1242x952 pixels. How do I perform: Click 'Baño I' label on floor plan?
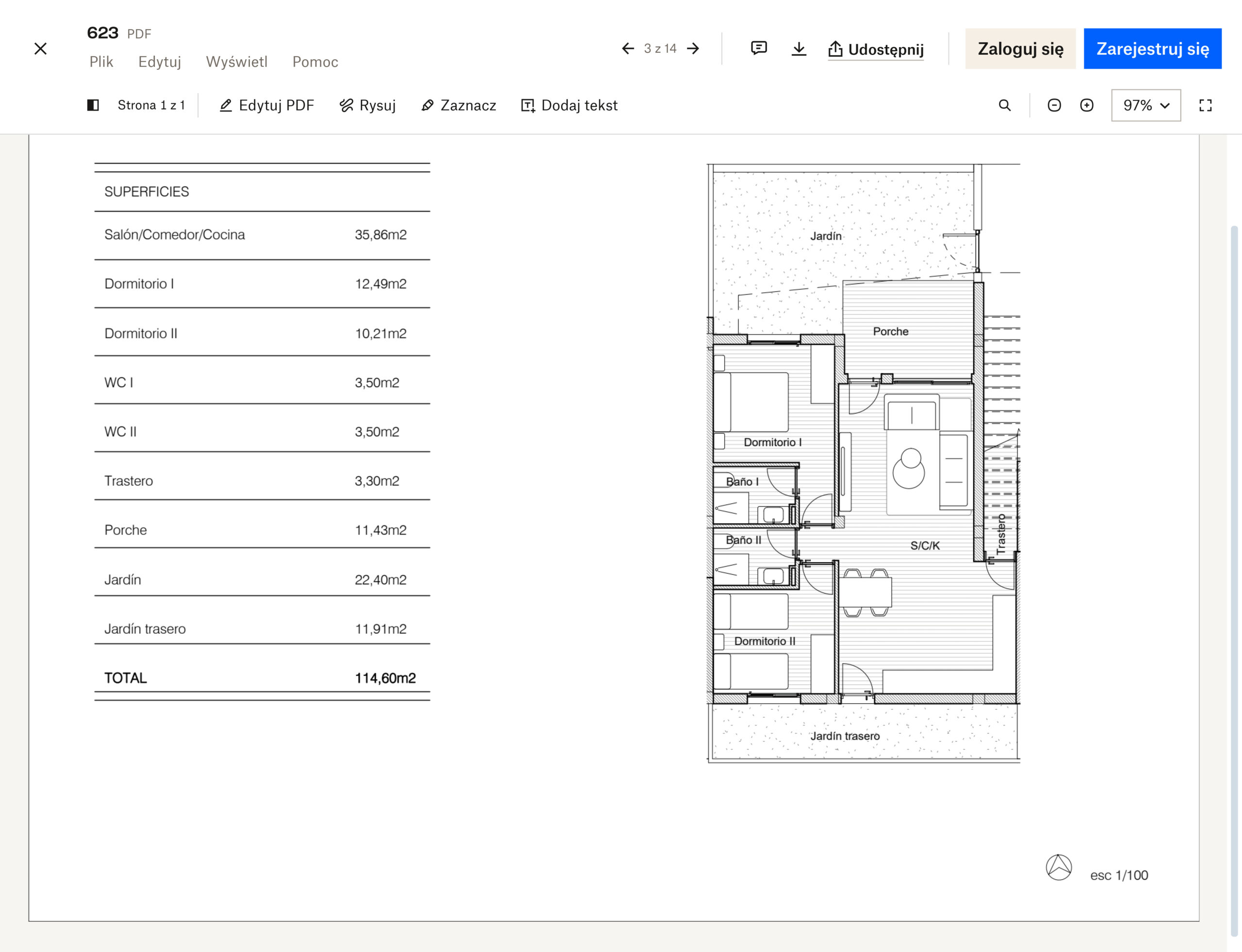point(742,482)
